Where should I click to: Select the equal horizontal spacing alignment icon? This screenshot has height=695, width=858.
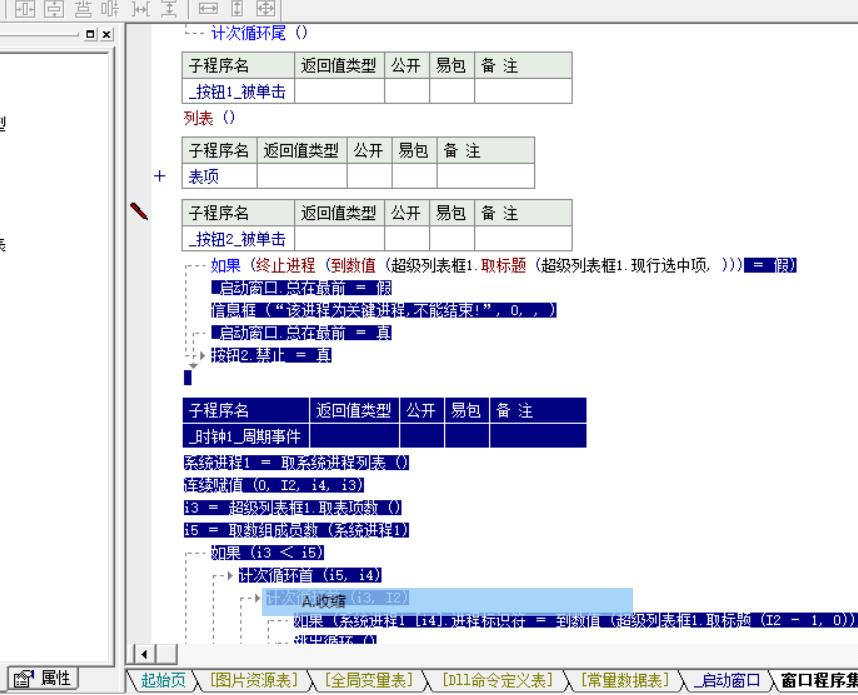tap(141, 8)
